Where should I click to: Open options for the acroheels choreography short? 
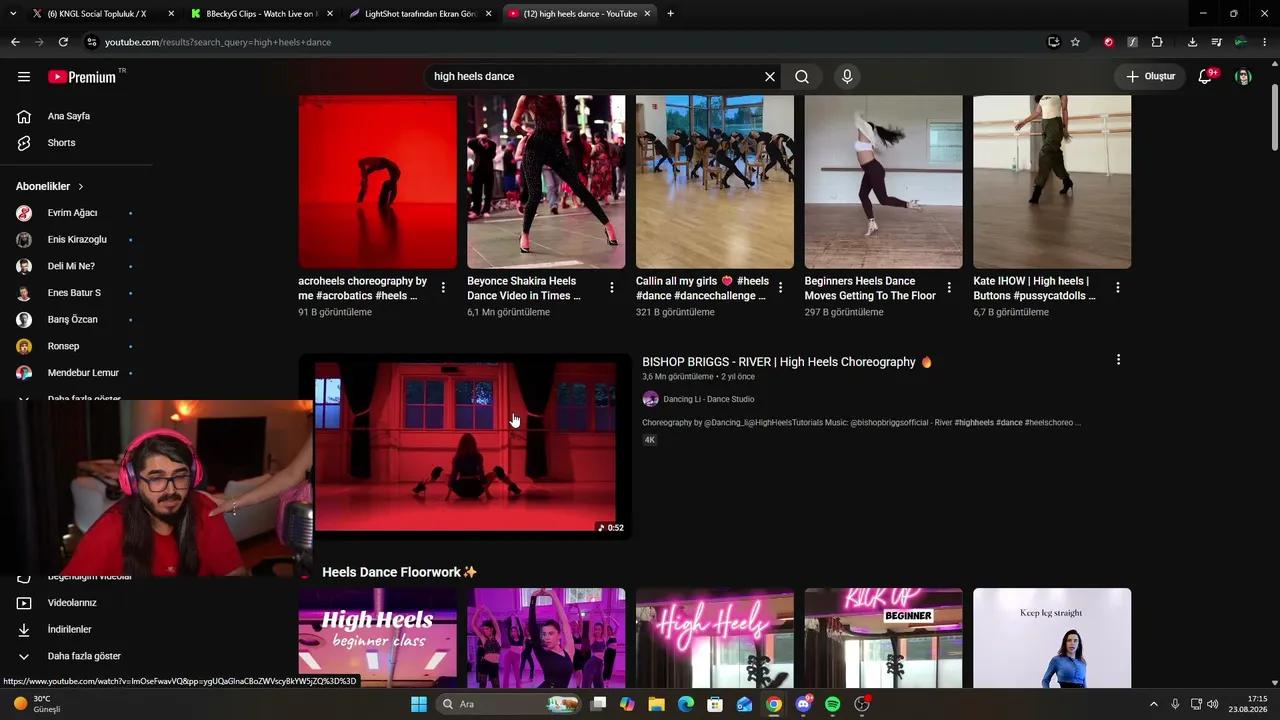tap(443, 288)
